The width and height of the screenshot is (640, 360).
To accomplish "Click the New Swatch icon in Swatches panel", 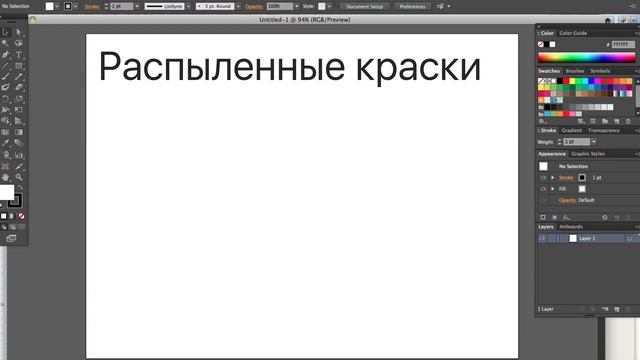I will [617, 121].
